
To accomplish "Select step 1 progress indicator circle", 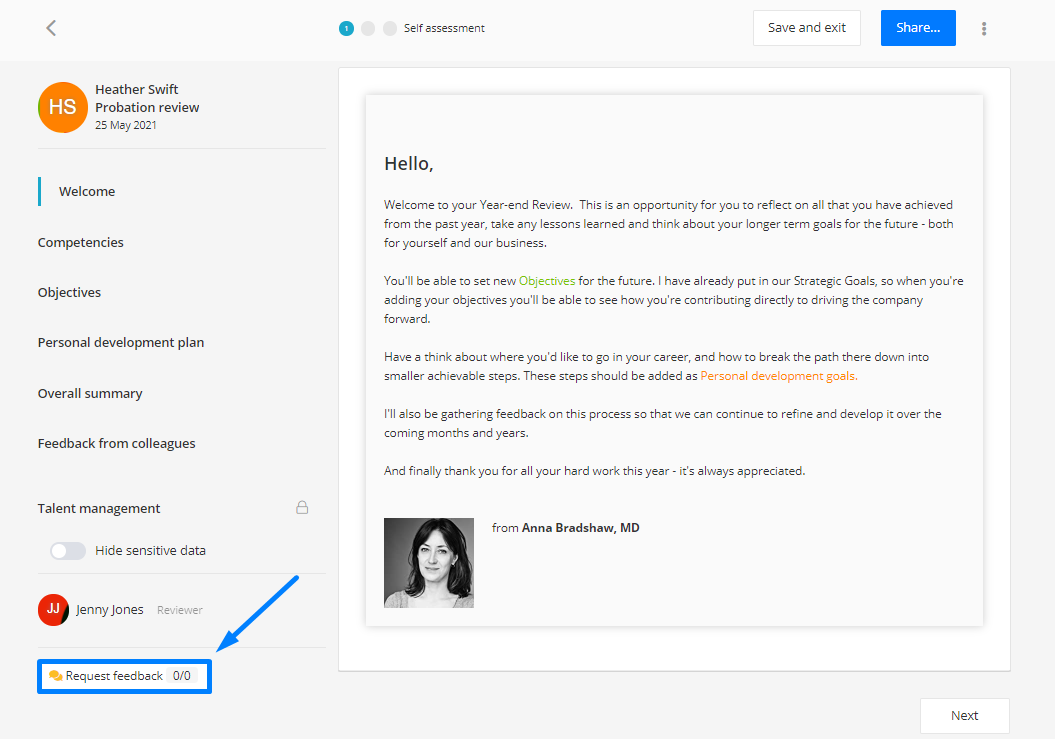I will (346, 28).
